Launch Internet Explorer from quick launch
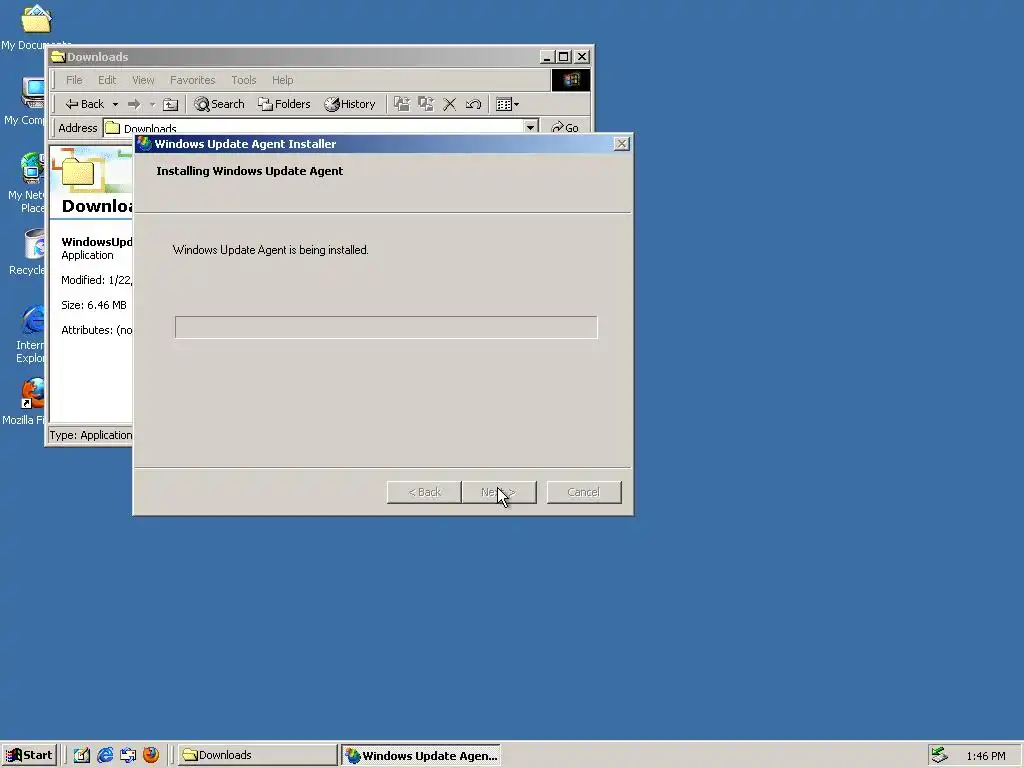 (x=105, y=755)
